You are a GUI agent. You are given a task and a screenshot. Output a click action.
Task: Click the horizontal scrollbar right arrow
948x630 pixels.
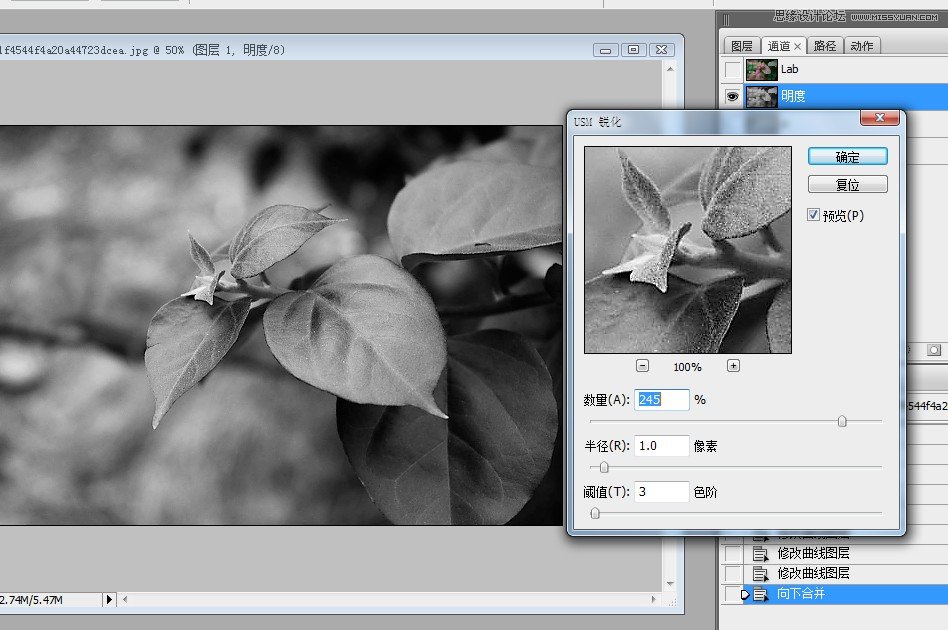point(654,600)
